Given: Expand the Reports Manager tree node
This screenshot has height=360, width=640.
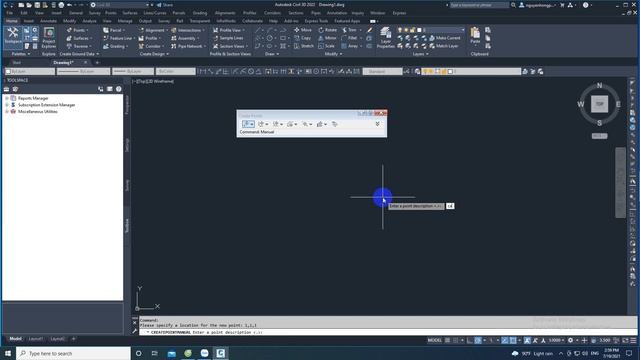Looking at the screenshot, I should coord(7,98).
